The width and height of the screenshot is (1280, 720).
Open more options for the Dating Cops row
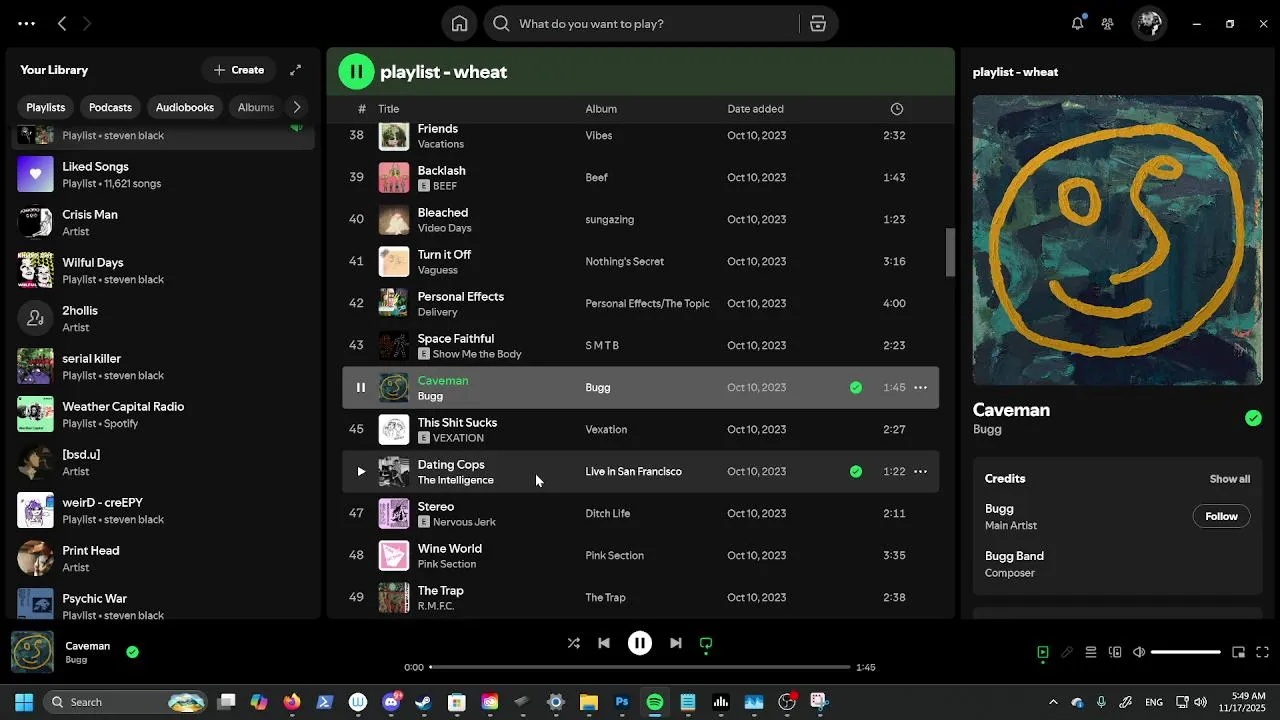tap(920, 472)
